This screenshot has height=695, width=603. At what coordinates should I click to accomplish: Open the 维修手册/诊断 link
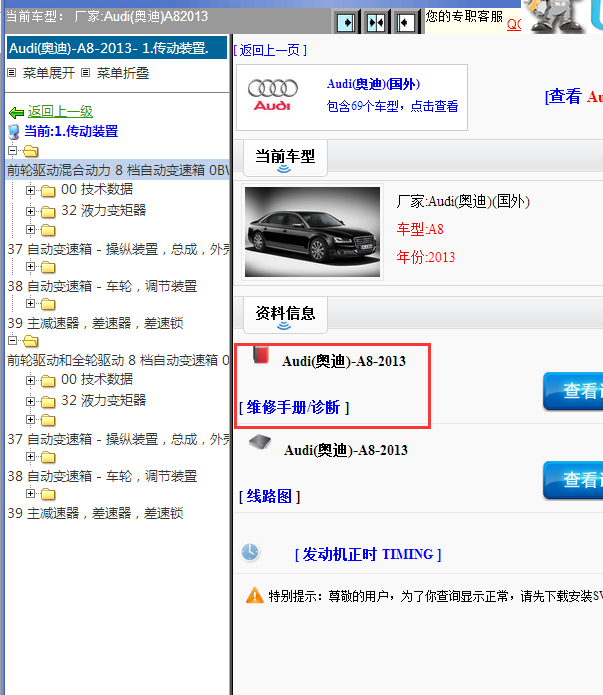294,407
